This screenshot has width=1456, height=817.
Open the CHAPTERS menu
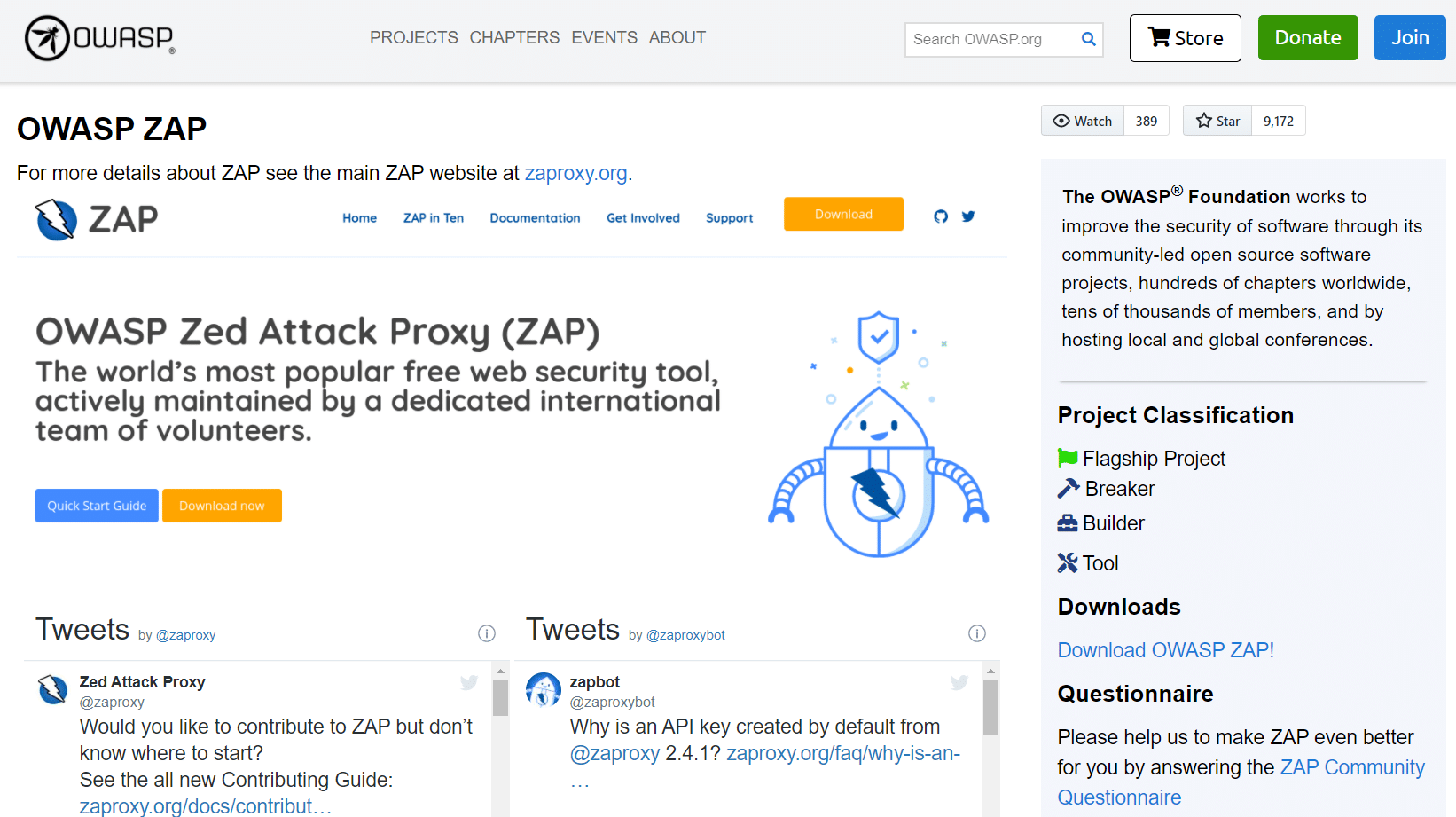click(514, 38)
